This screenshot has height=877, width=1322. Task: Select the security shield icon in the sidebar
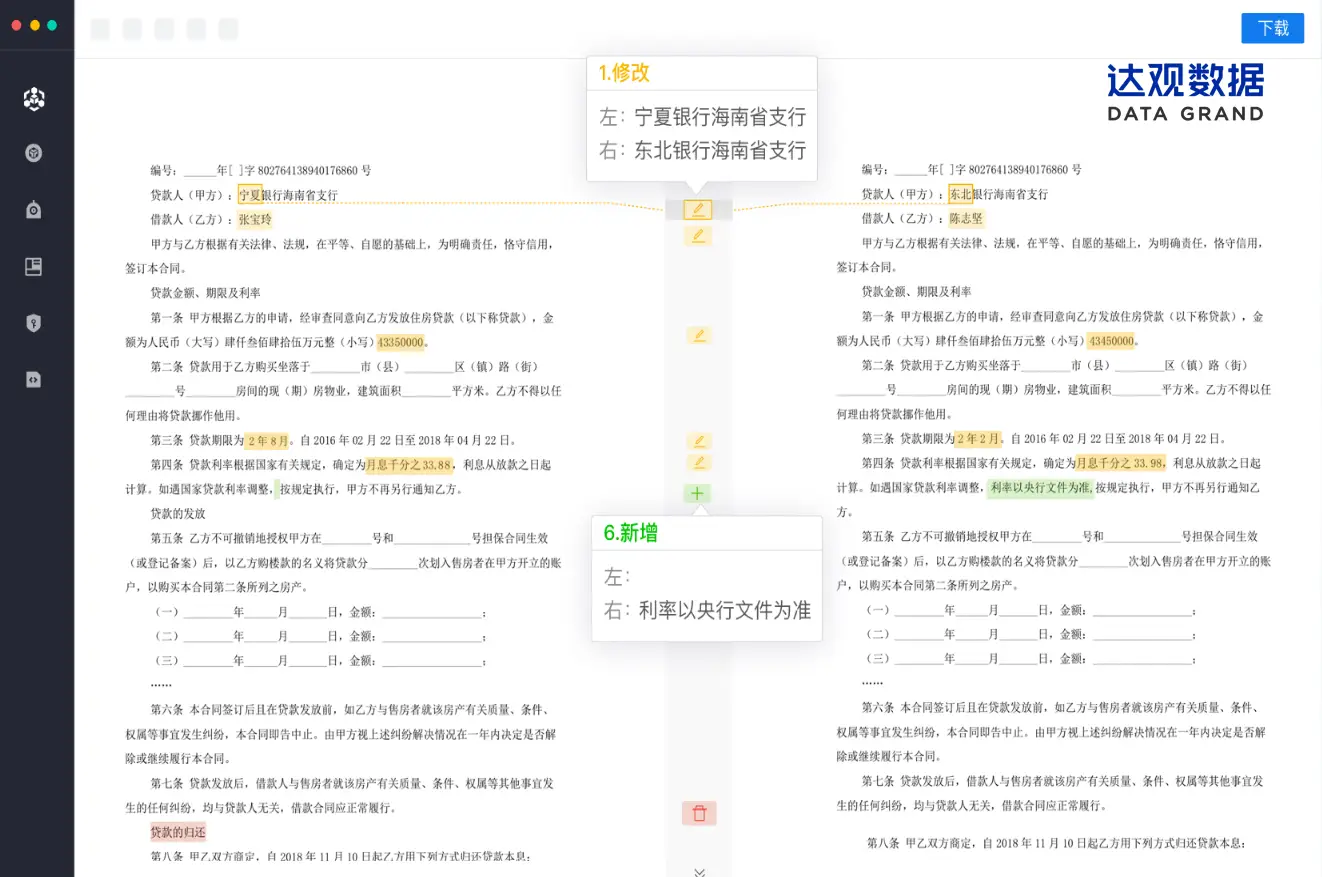[x=34, y=322]
